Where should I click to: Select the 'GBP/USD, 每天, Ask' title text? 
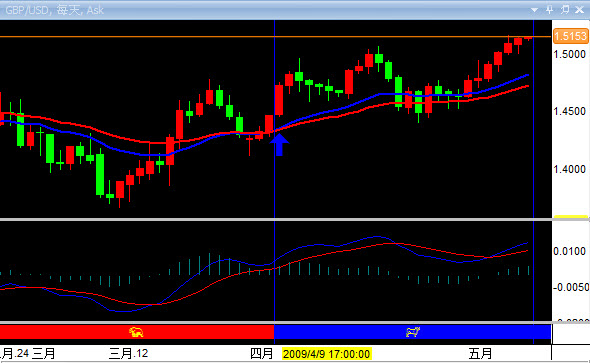(55, 10)
